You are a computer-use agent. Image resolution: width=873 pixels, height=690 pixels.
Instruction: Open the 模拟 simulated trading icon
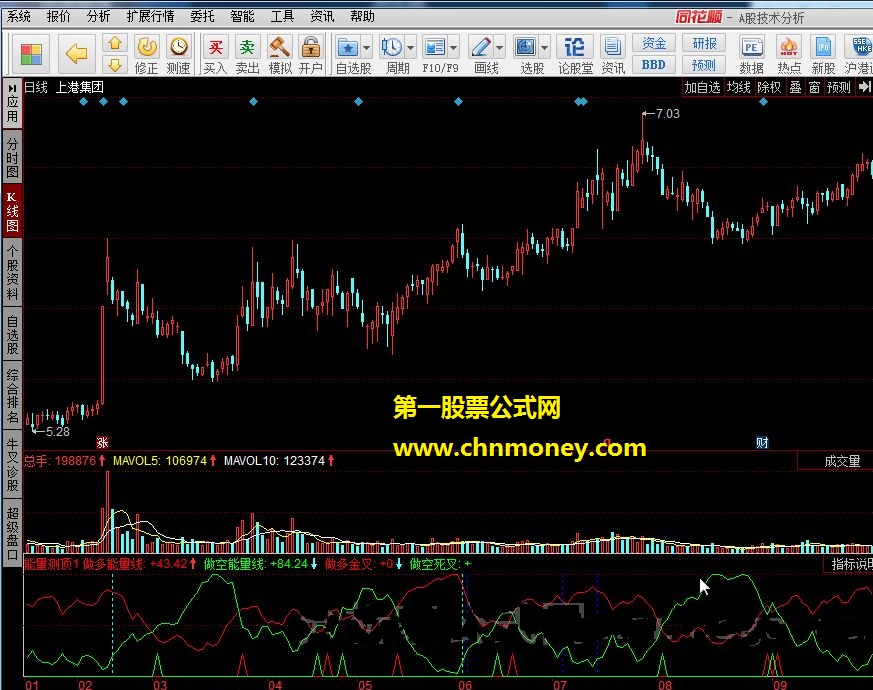coord(279,54)
